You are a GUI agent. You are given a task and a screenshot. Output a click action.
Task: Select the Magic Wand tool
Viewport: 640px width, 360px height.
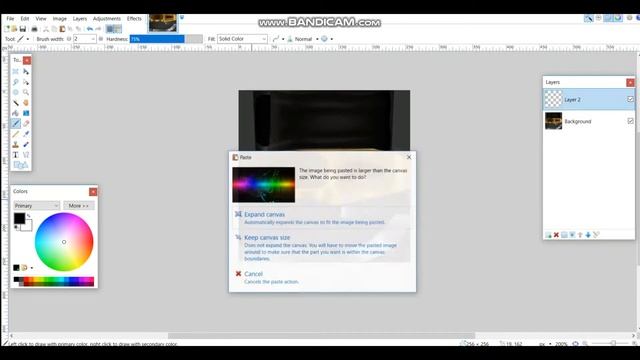(x=16, y=102)
